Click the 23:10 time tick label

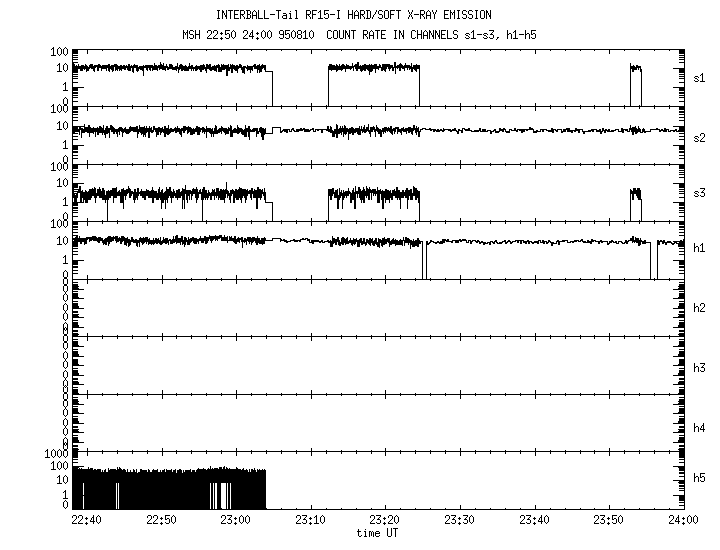pos(310,520)
